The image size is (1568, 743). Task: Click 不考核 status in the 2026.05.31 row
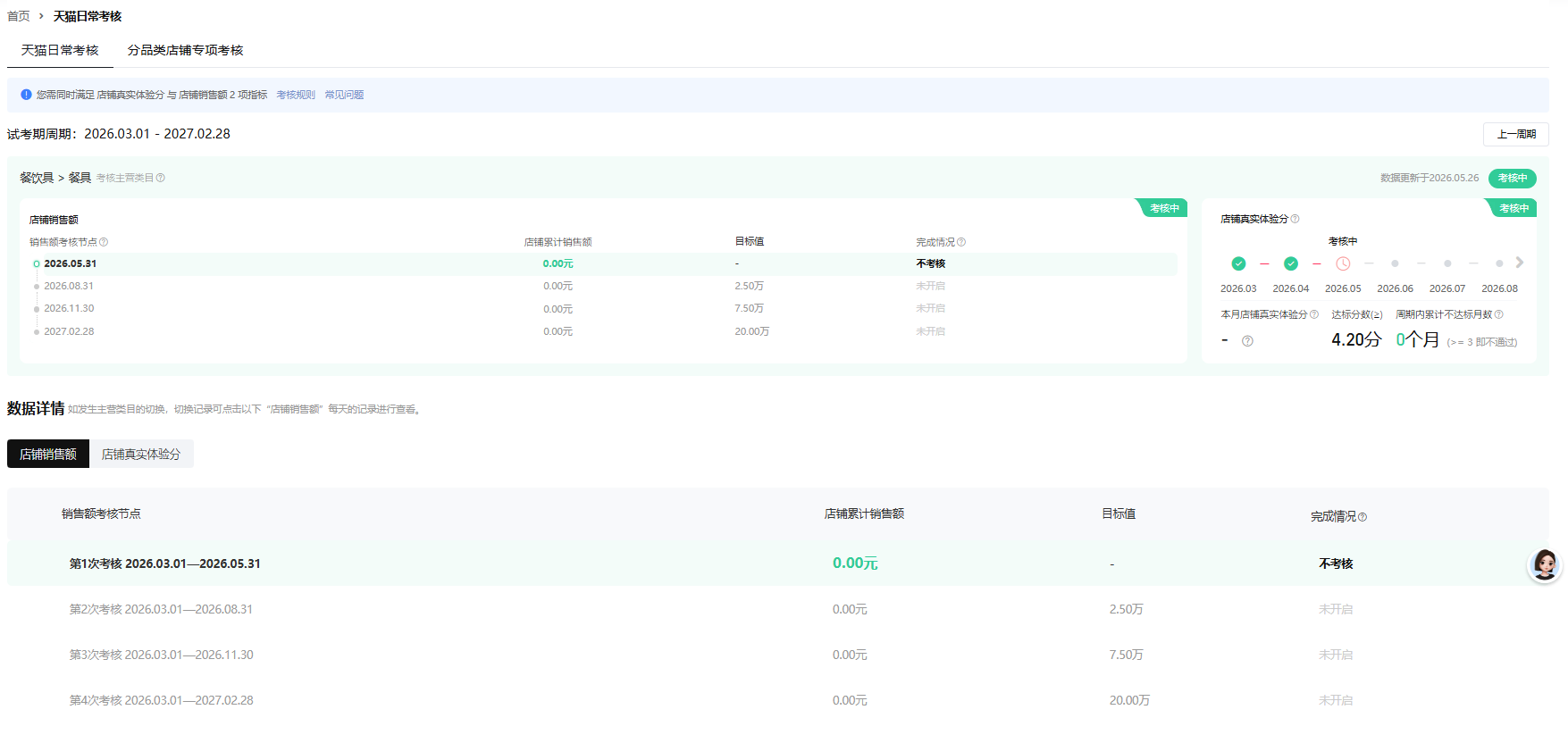tap(931, 263)
